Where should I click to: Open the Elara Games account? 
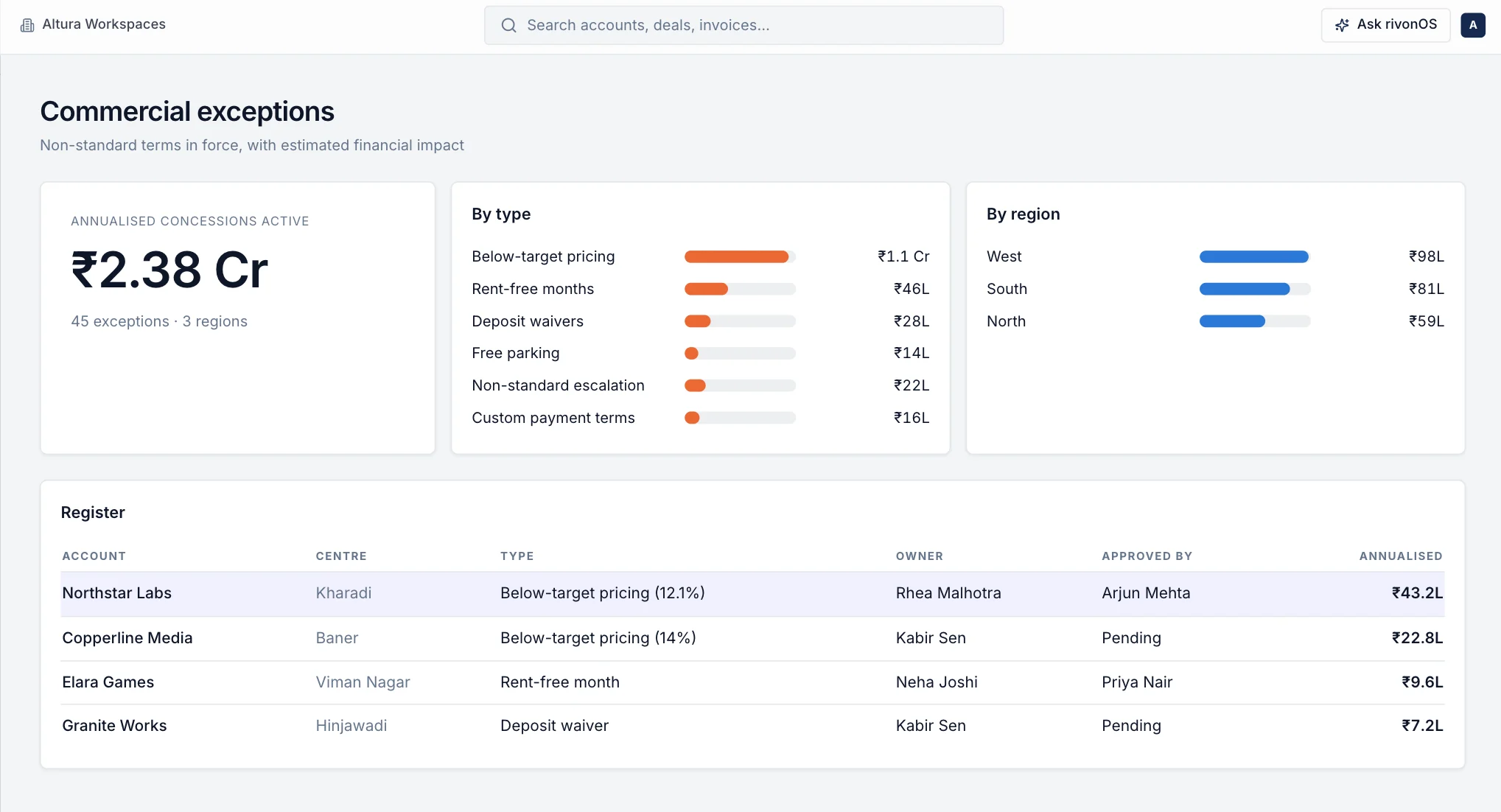108,682
